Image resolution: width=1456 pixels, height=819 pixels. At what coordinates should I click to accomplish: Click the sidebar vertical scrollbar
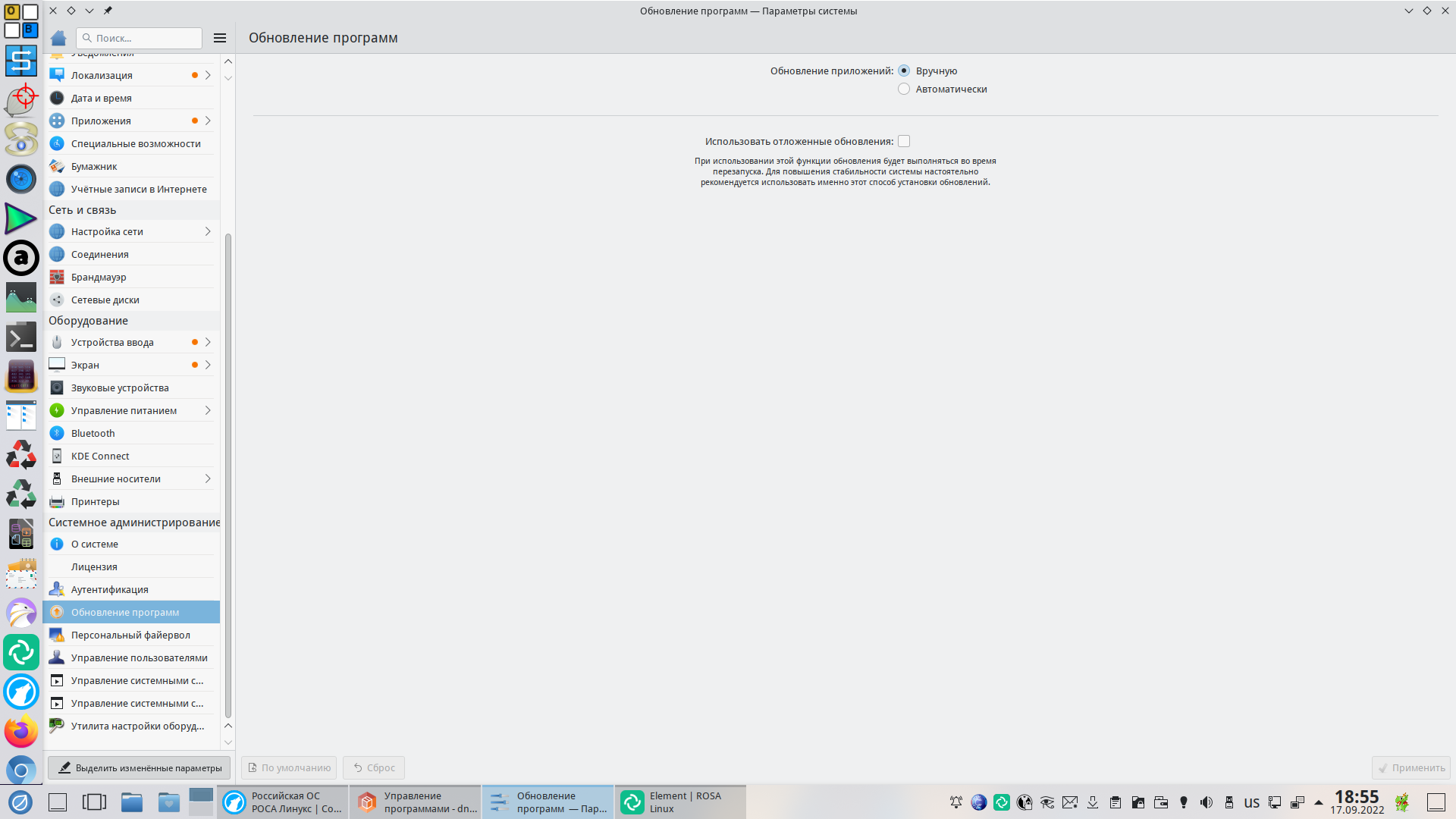click(228, 475)
